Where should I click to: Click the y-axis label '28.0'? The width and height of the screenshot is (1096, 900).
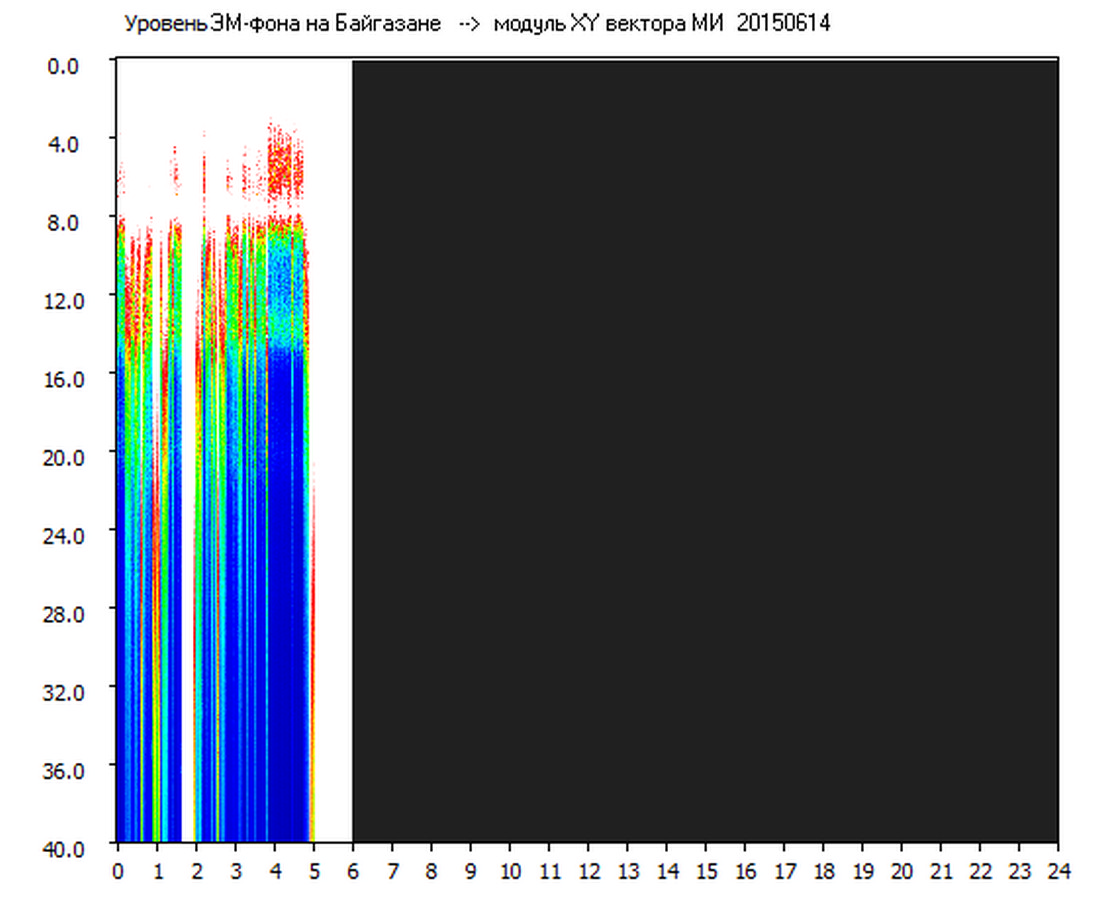click(x=64, y=614)
